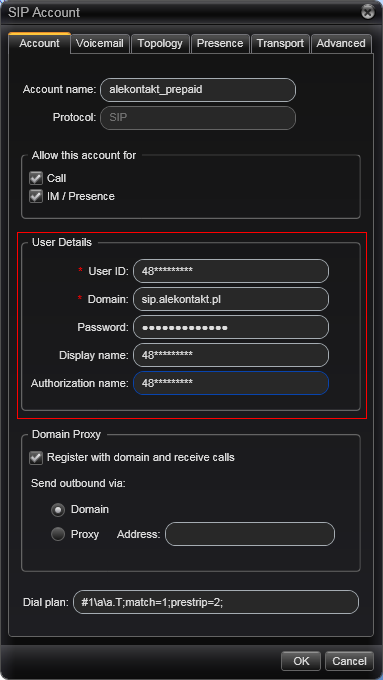This screenshot has height=680, width=383.
Task: Edit the Display name field
Action: 231,355
